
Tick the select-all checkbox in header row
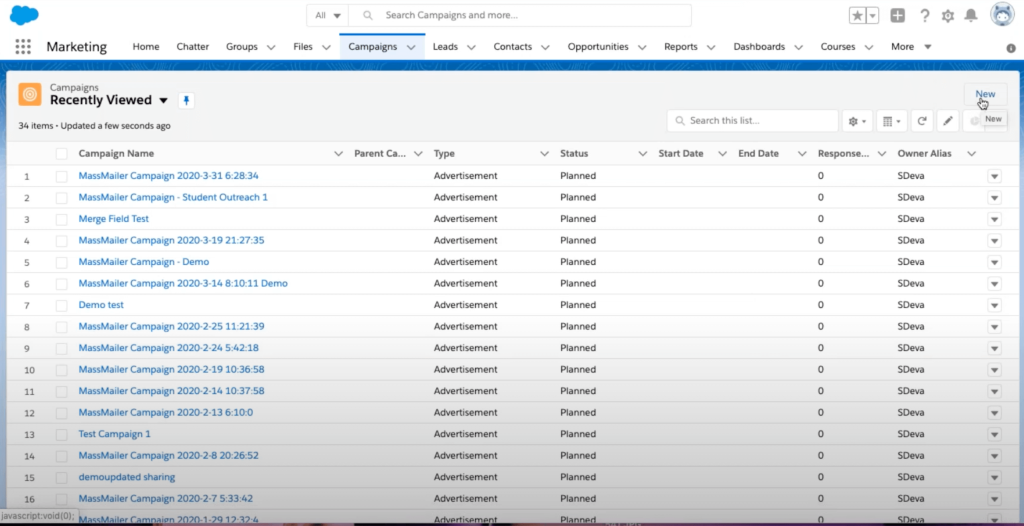[62, 154]
